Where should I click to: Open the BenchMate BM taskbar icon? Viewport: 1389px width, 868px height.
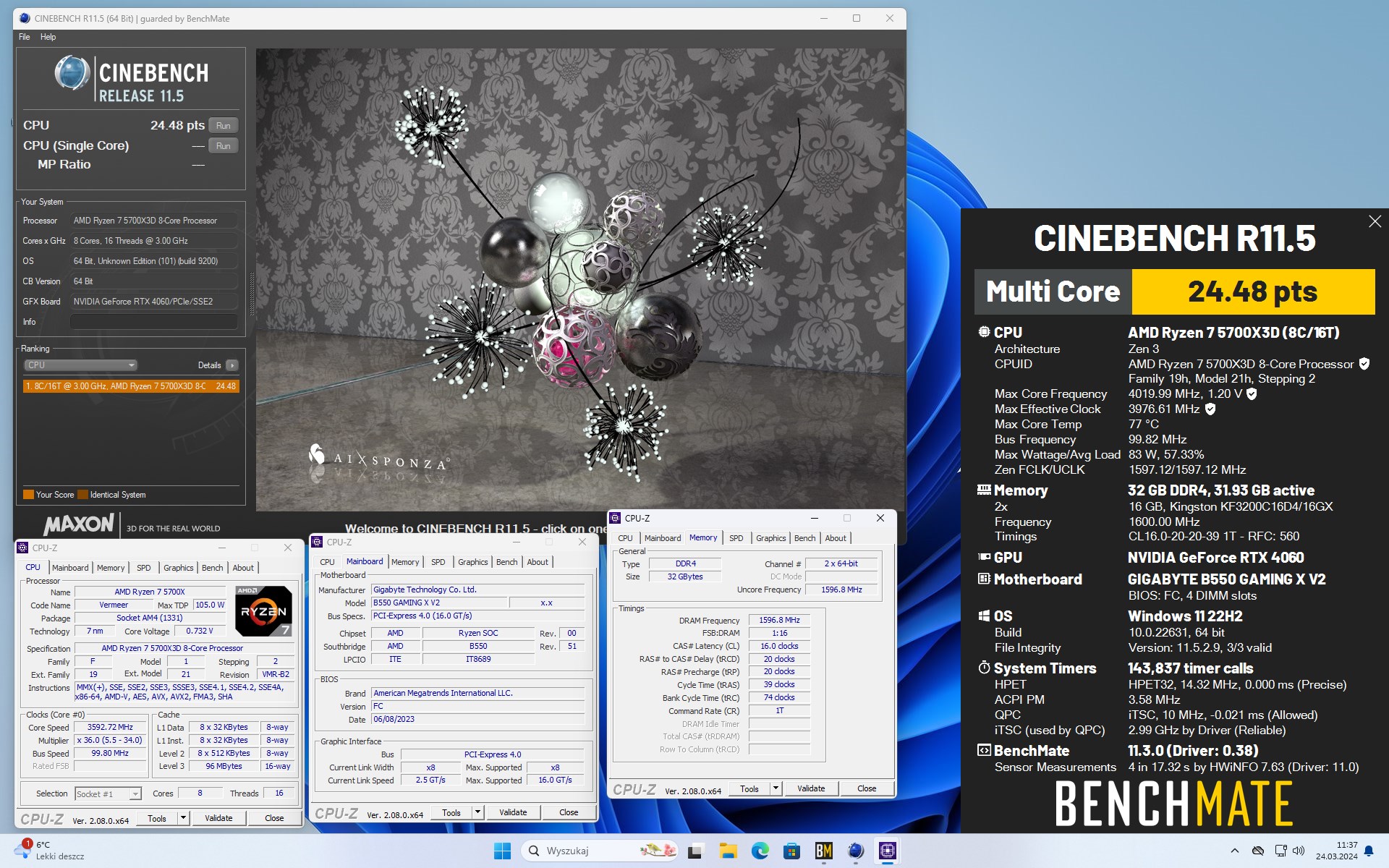pos(823,851)
